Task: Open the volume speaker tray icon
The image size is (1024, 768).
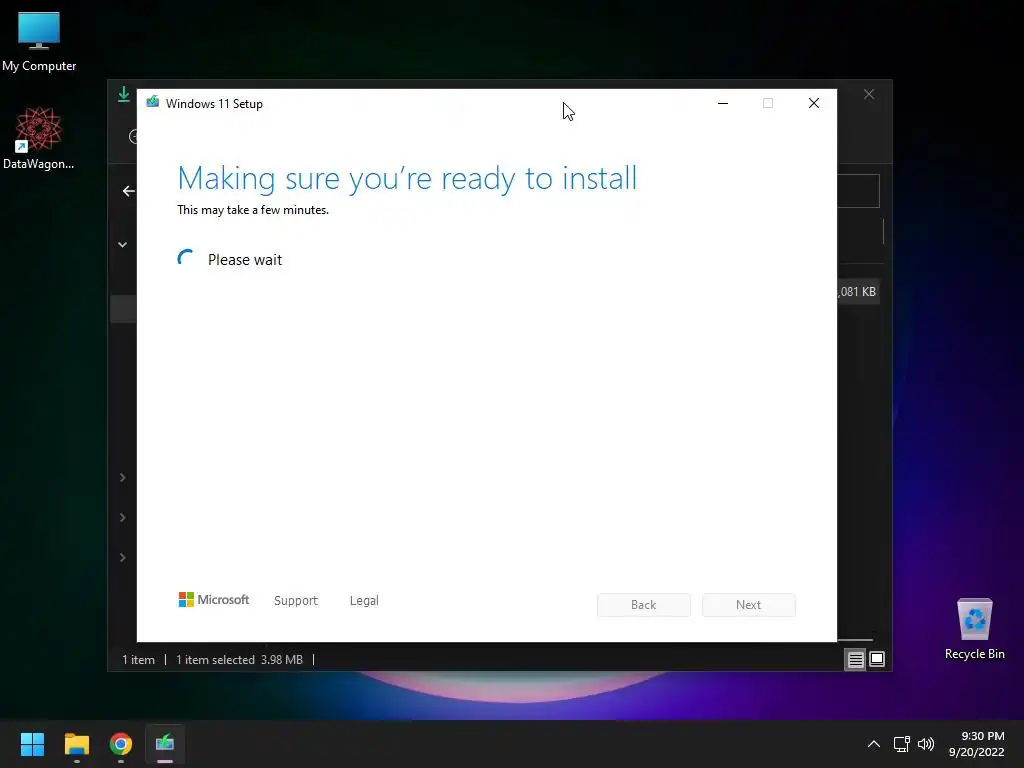Action: click(x=926, y=744)
